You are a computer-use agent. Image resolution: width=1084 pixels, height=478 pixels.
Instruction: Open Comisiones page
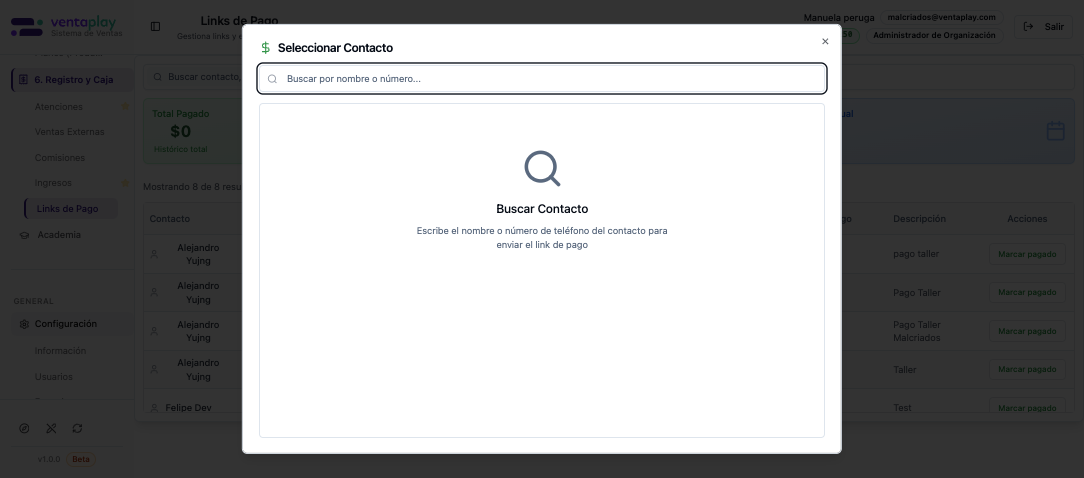click(59, 158)
